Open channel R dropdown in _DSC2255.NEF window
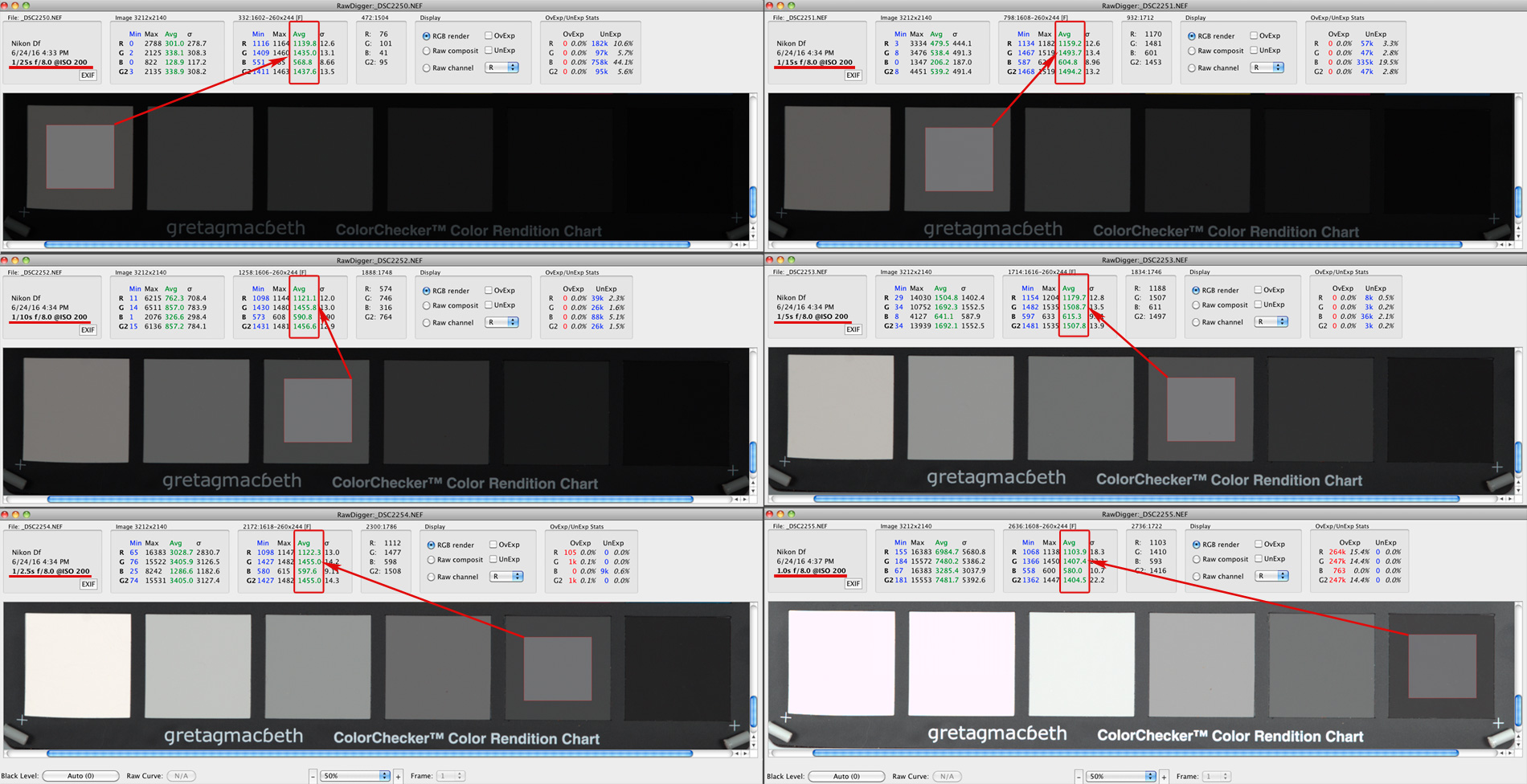The width and height of the screenshot is (1527, 784). (1272, 576)
